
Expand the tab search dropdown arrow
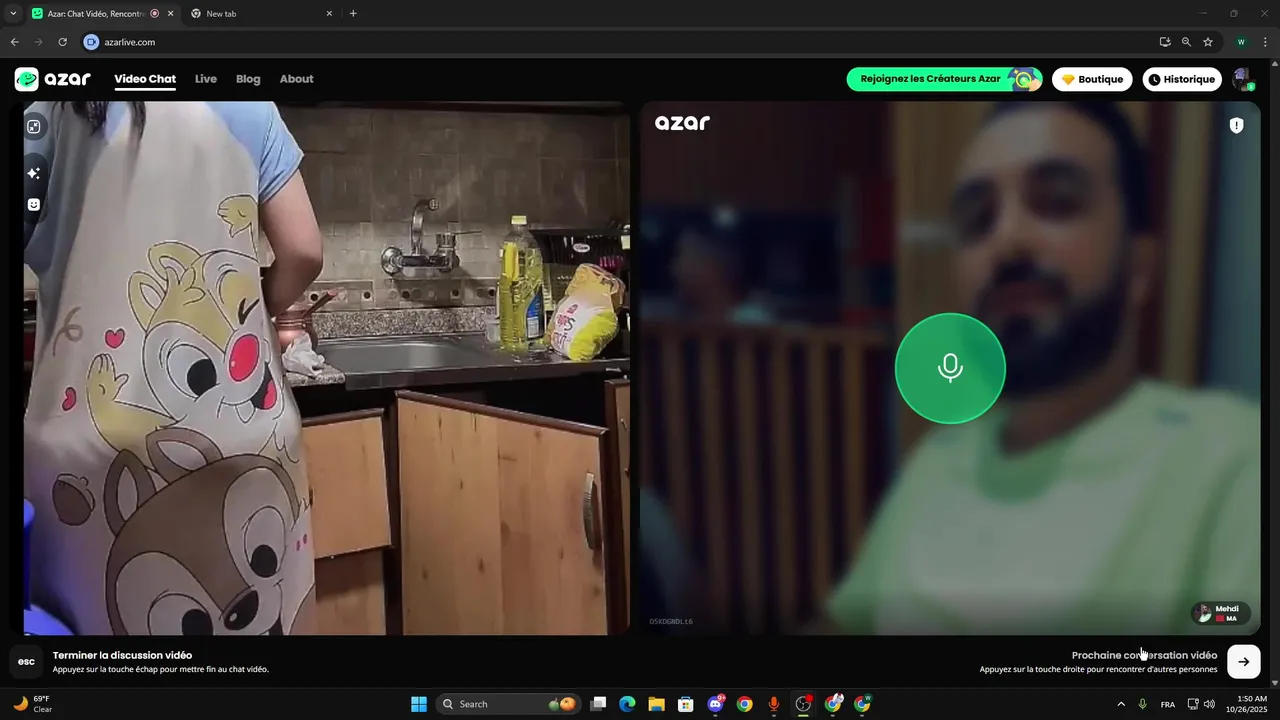coord(13,14)
